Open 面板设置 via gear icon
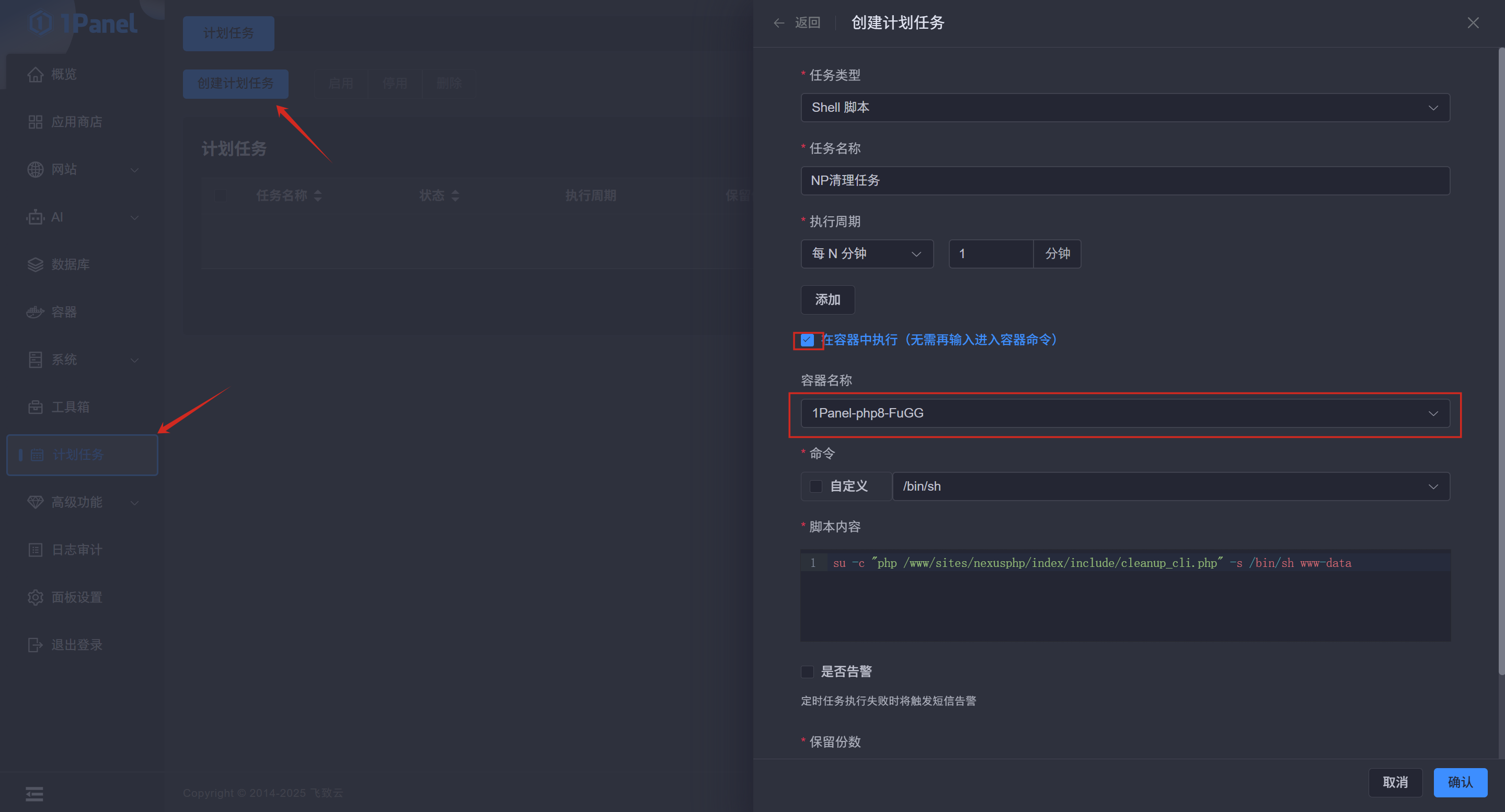The image size is (1505, 812). pos(35,597)
